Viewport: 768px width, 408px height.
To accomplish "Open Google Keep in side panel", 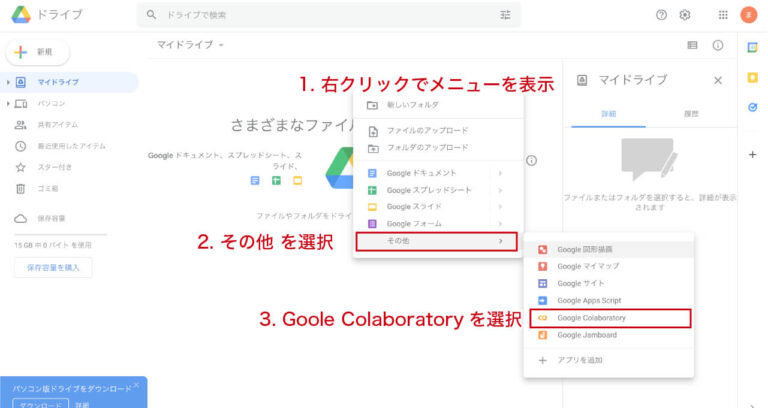I will pos(752,77).
